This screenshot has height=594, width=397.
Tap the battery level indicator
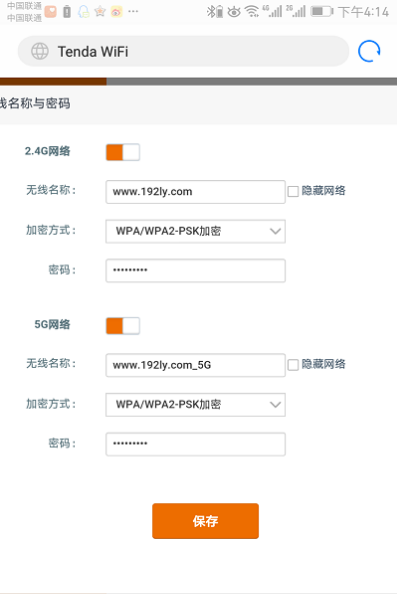point(322,11)
